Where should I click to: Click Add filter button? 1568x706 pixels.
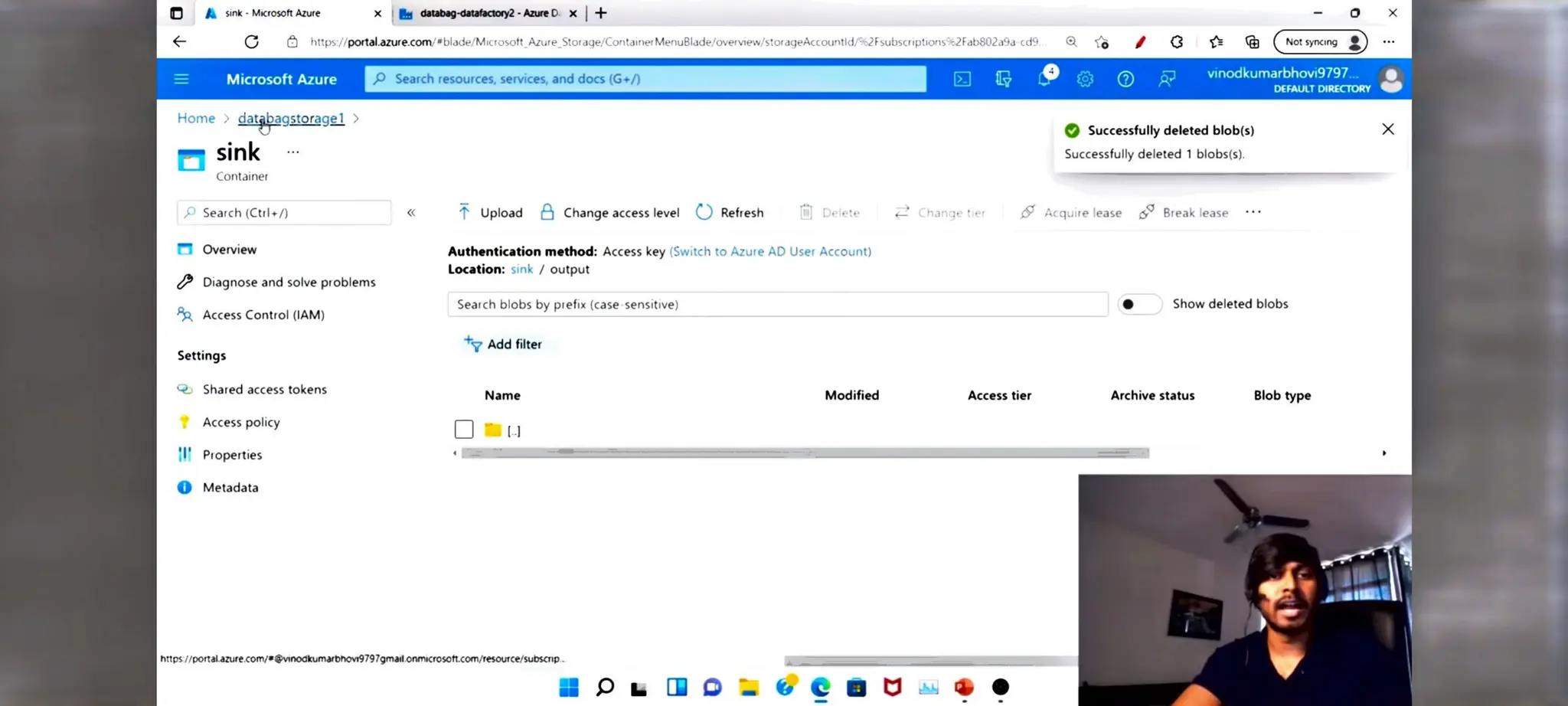[x=503, y=344]
